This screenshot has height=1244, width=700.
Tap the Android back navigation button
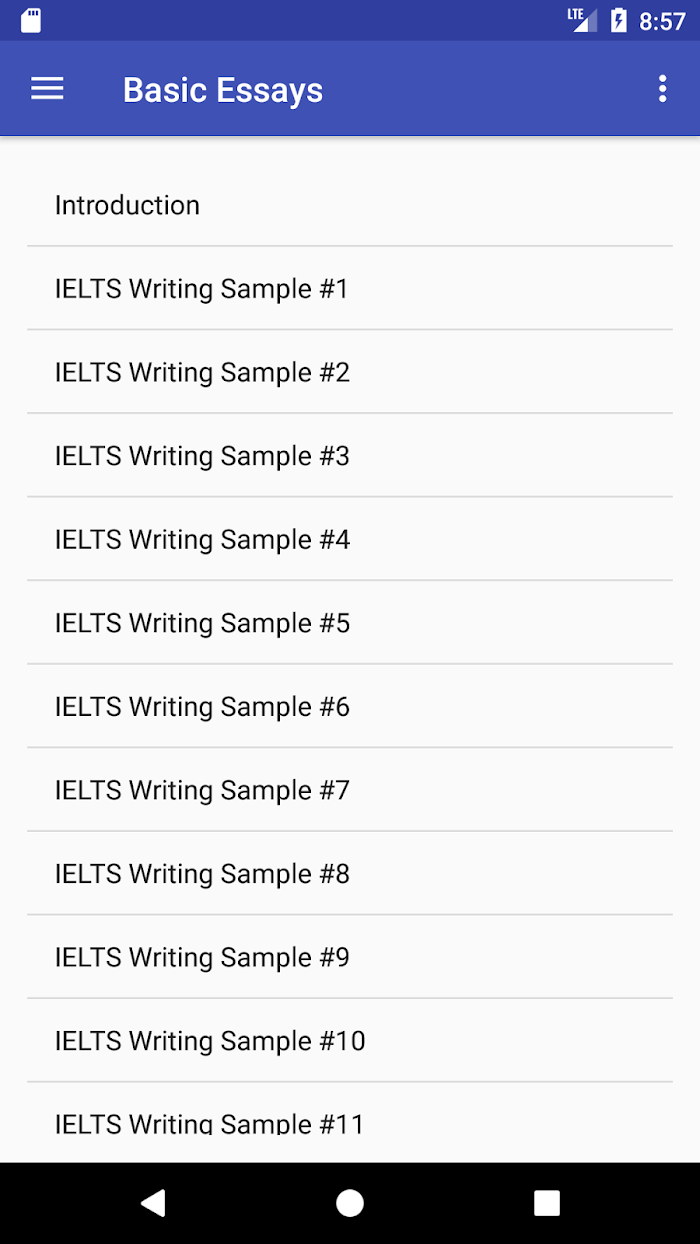tap(152, 1203)
